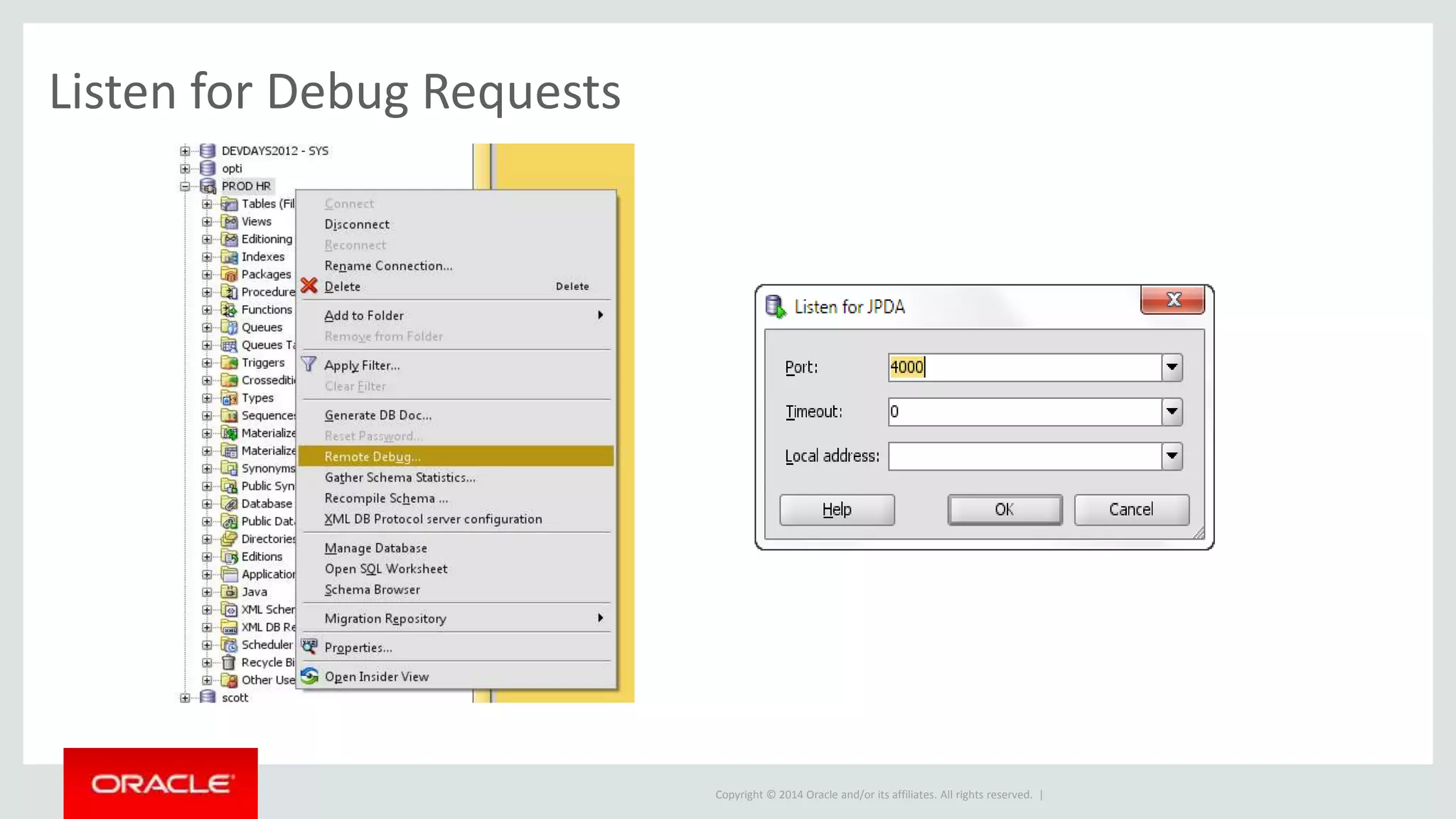Click the Packages node icon
The height and width of the screenshot is (819, 1456).
click(x=229, y=274)
